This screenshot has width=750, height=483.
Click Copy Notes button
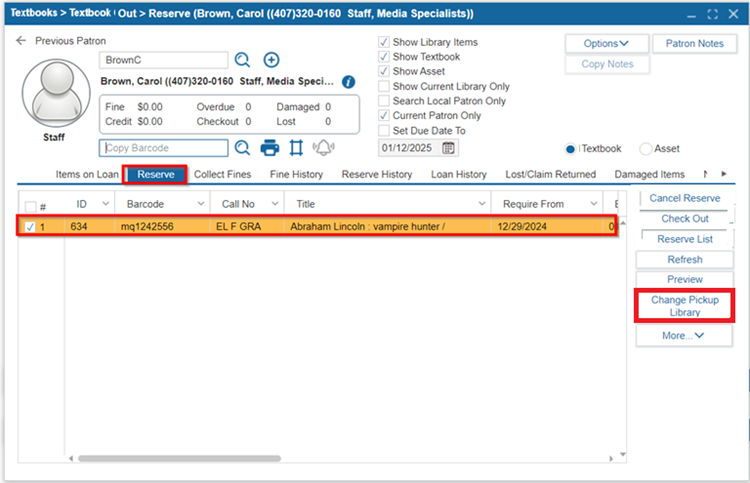607,64
